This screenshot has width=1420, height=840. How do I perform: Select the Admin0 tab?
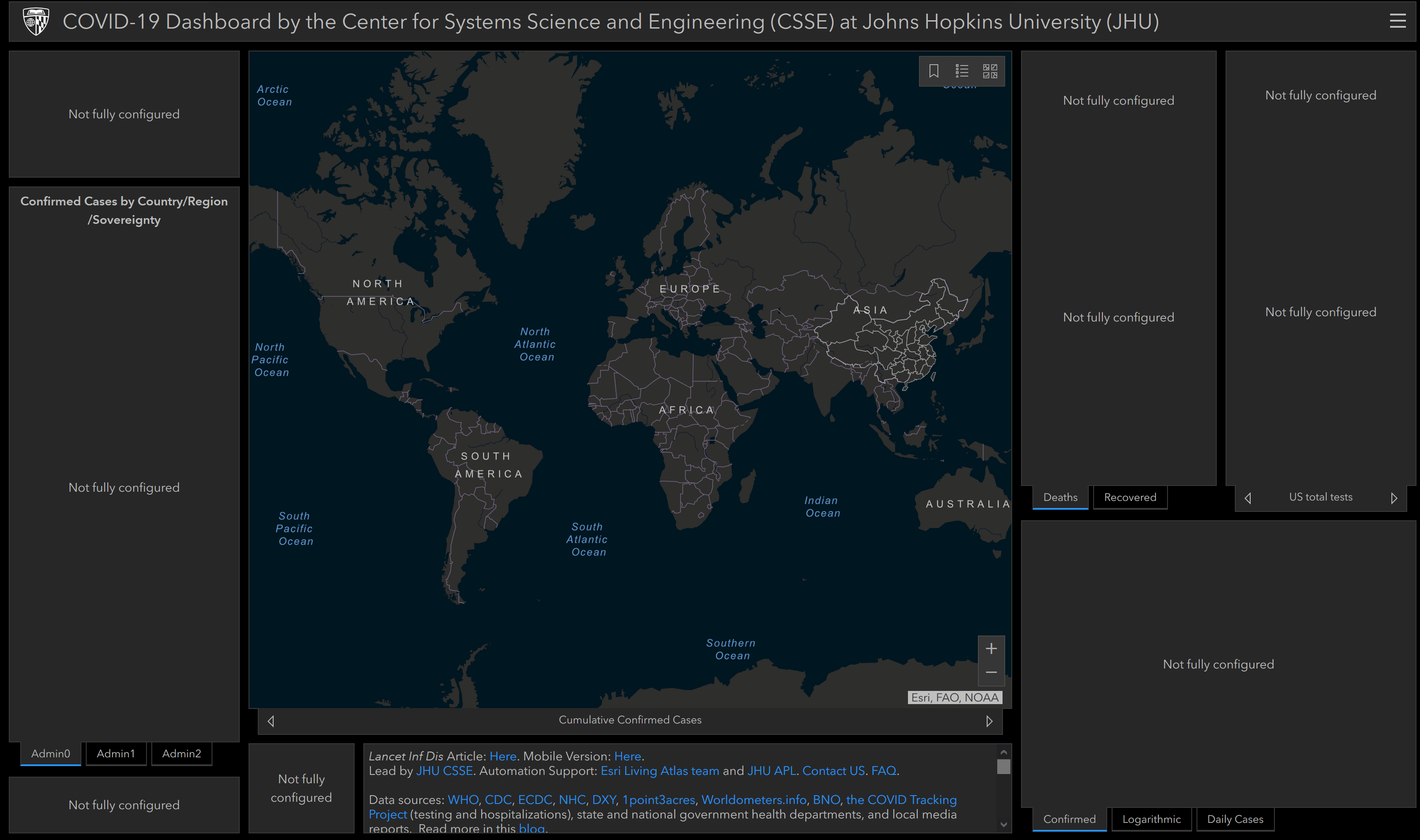click(51, 754)
